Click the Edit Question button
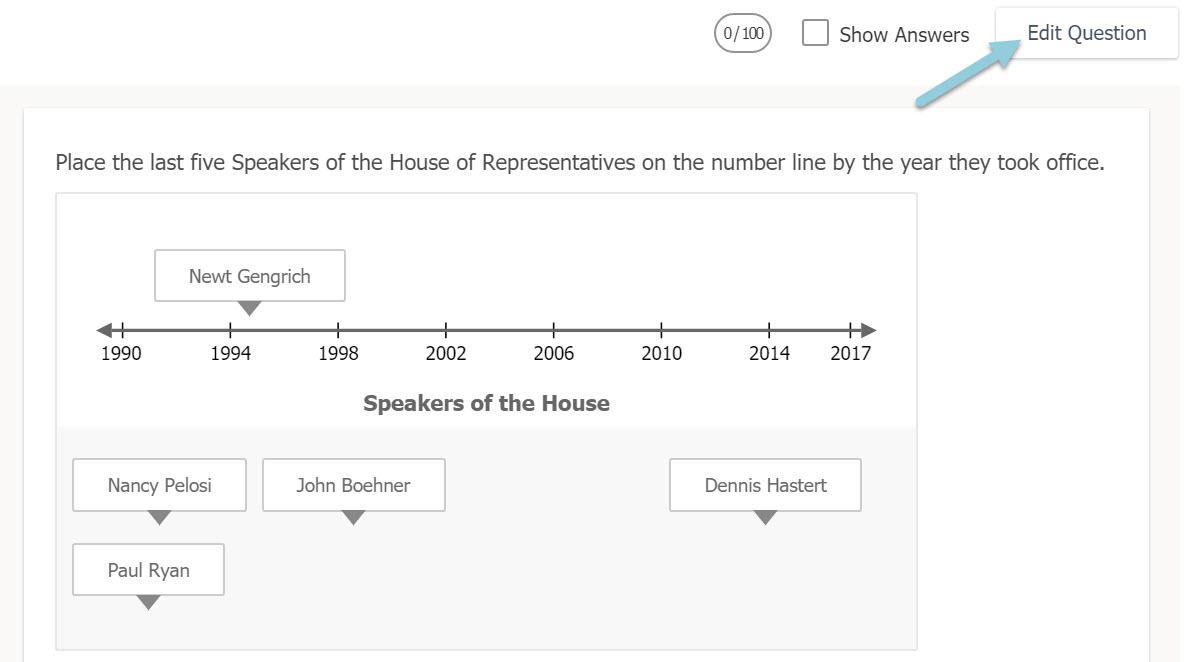 coord(1086,33)
